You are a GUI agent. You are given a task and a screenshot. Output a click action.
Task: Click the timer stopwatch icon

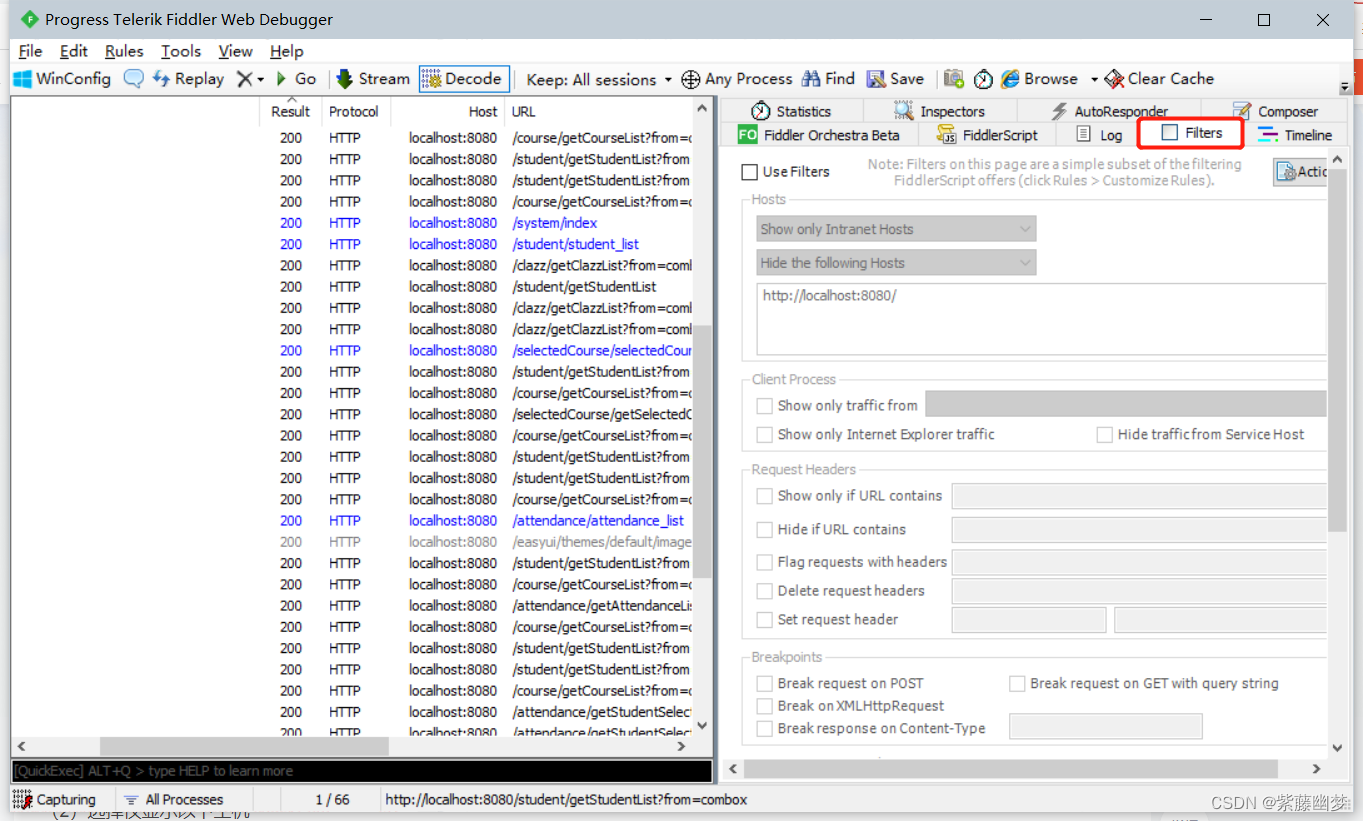point(983,79)
